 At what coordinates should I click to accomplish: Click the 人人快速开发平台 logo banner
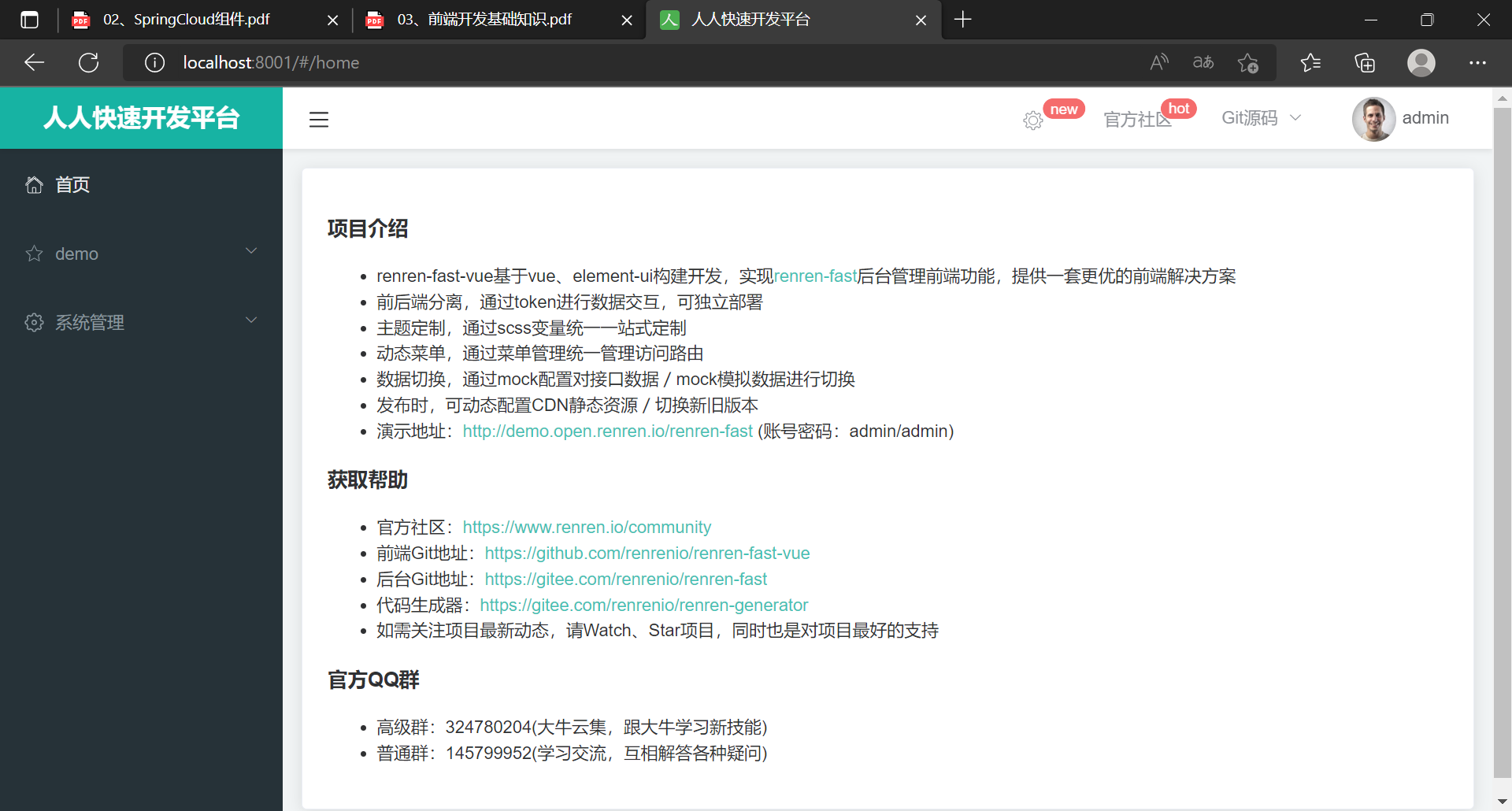pyautogui.click(x=141, y=117)
